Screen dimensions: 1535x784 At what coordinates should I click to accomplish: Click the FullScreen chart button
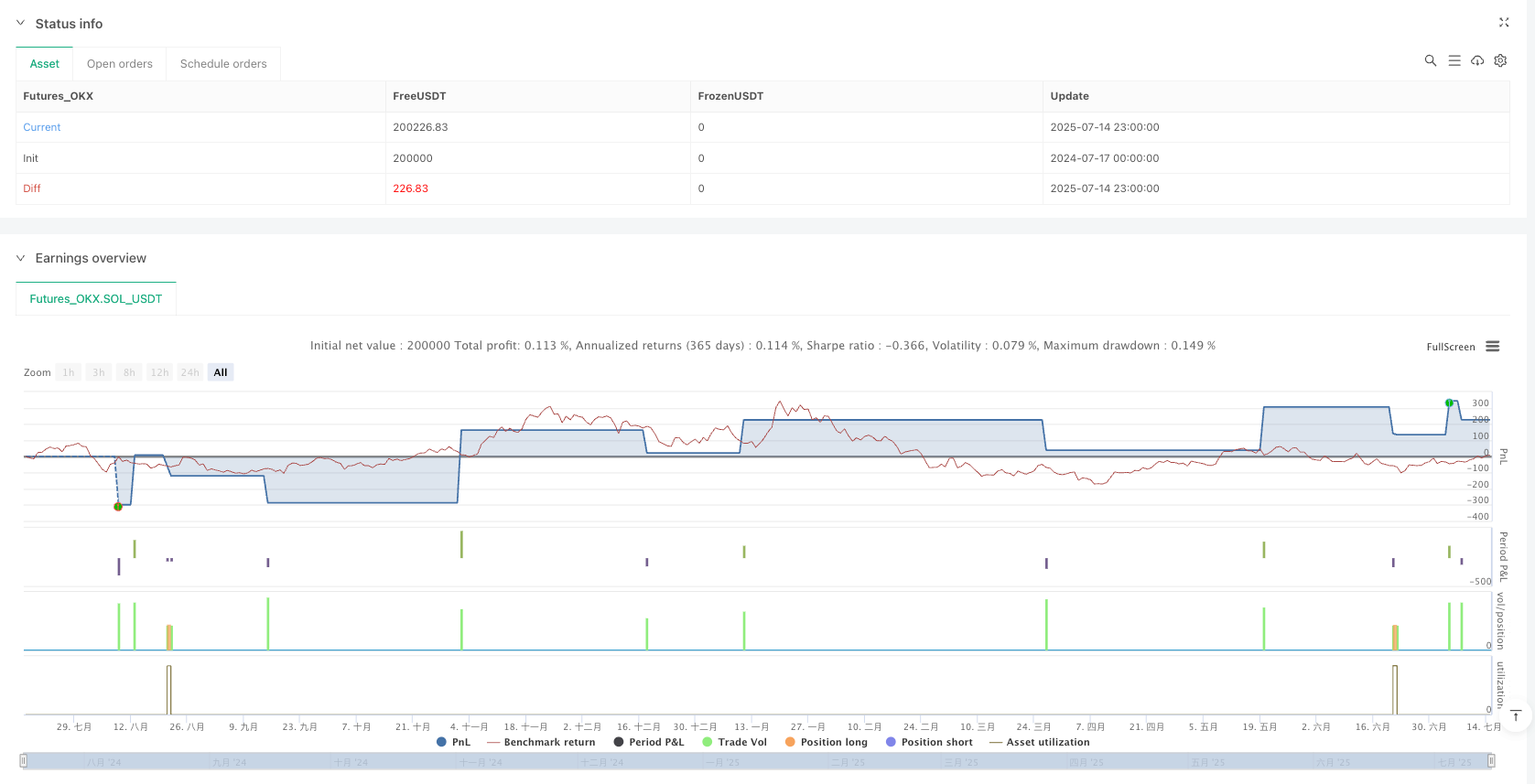pos(1450,348)
